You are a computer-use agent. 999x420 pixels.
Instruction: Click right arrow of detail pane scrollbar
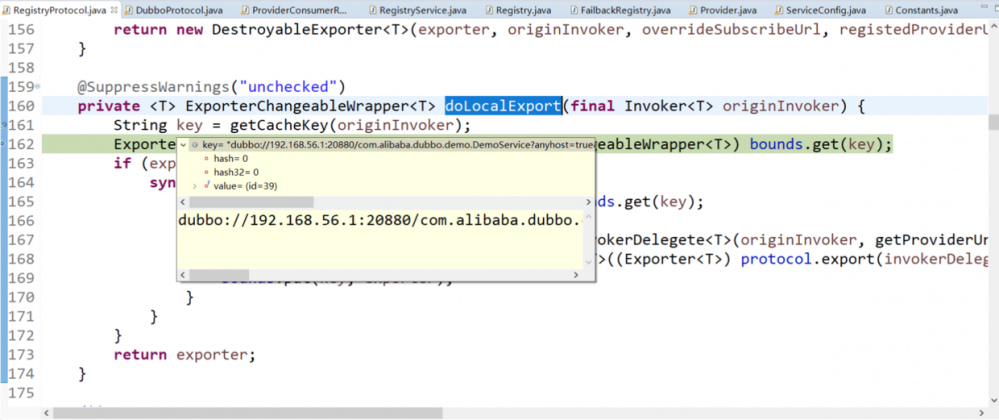point(576,275)
